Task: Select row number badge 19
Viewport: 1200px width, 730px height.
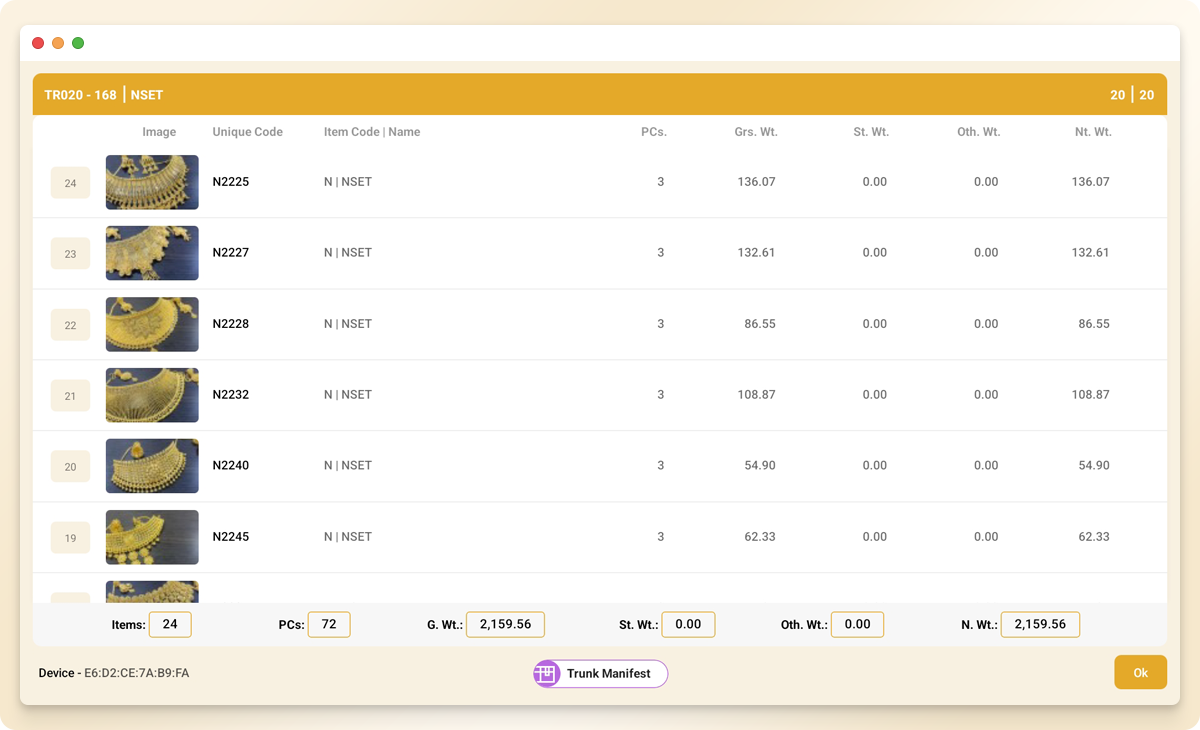Action: 70,538
